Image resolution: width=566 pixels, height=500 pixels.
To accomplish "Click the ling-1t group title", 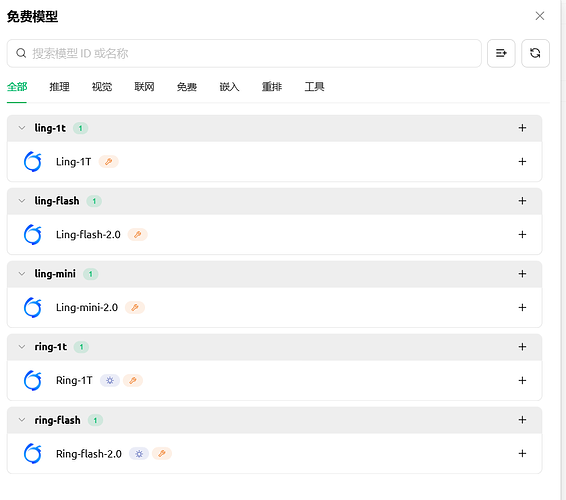I will [50, 128].
